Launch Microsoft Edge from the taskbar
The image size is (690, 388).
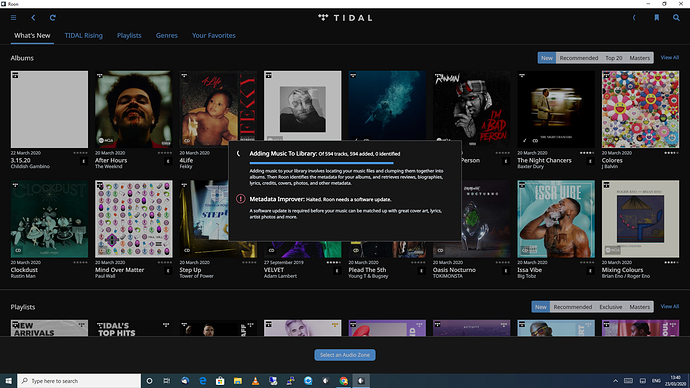coord(202,381)
